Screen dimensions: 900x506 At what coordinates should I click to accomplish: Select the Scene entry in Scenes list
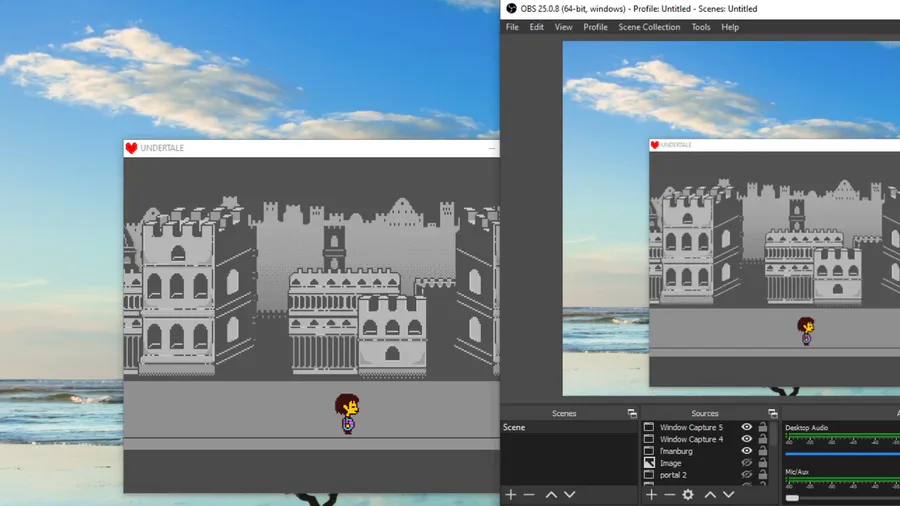coord(569,427)
